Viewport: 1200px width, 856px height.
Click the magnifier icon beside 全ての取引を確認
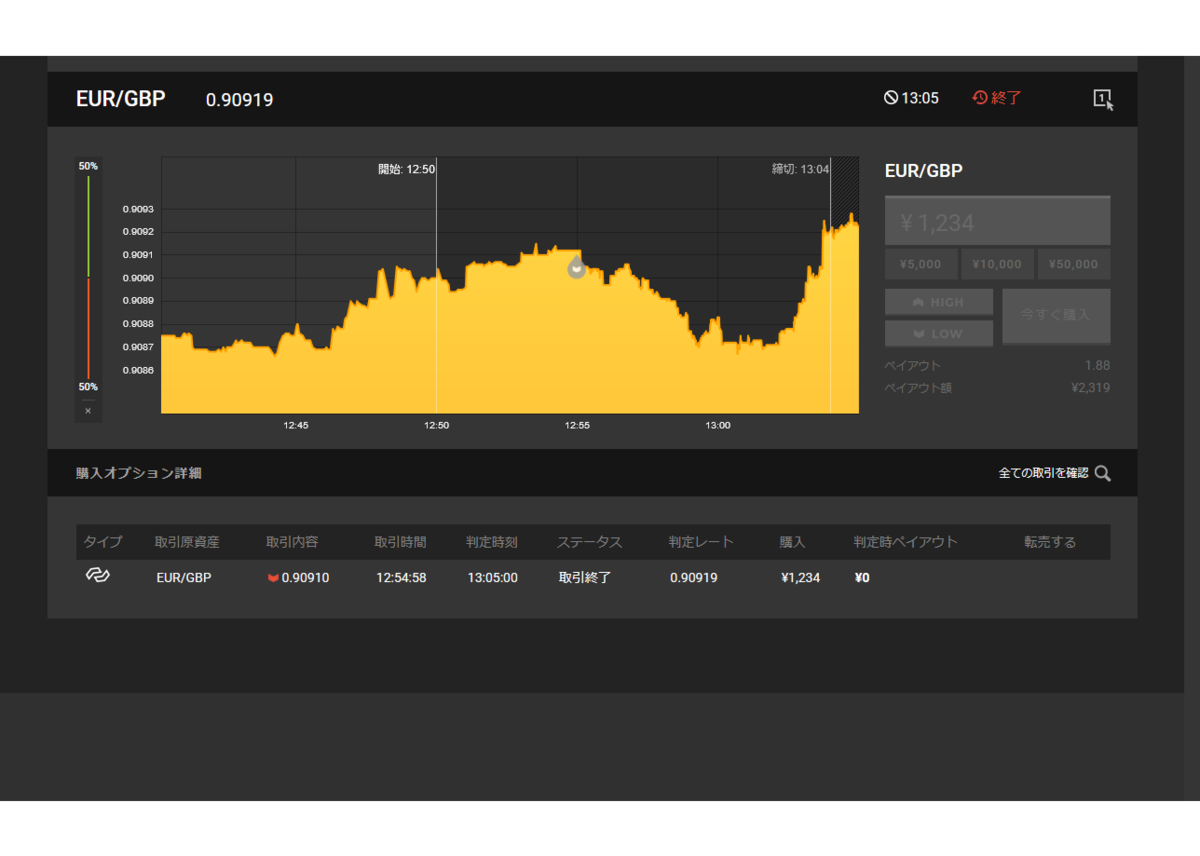pos(1103,473)
